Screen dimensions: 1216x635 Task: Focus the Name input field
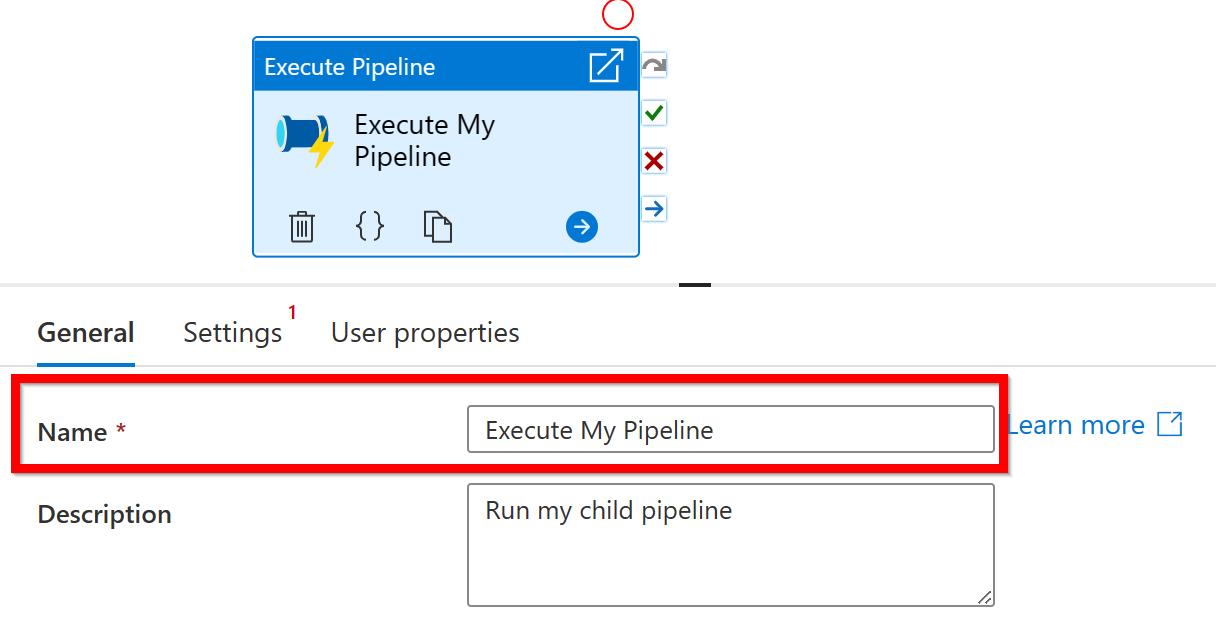point(730,430)
